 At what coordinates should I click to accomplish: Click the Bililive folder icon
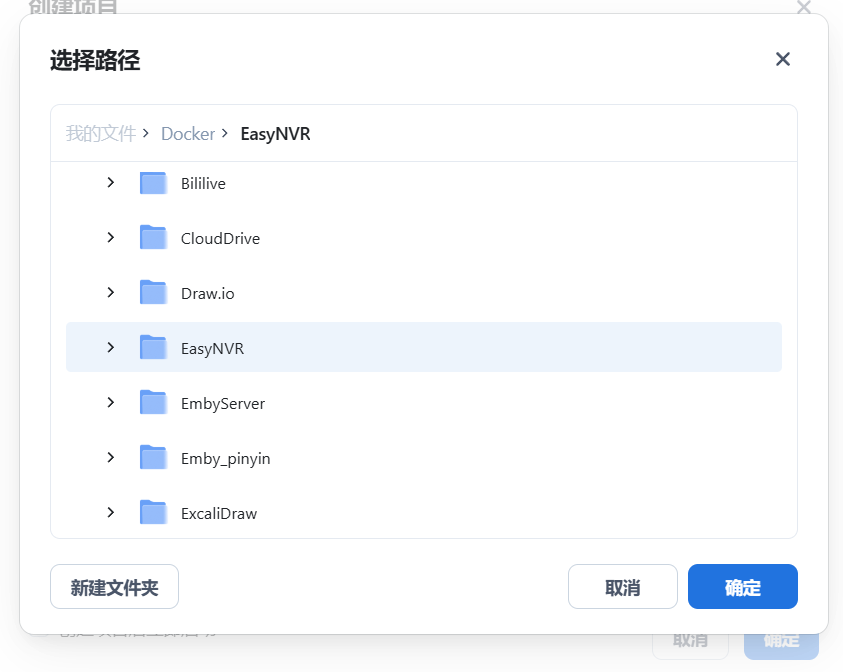pos(153,183)
